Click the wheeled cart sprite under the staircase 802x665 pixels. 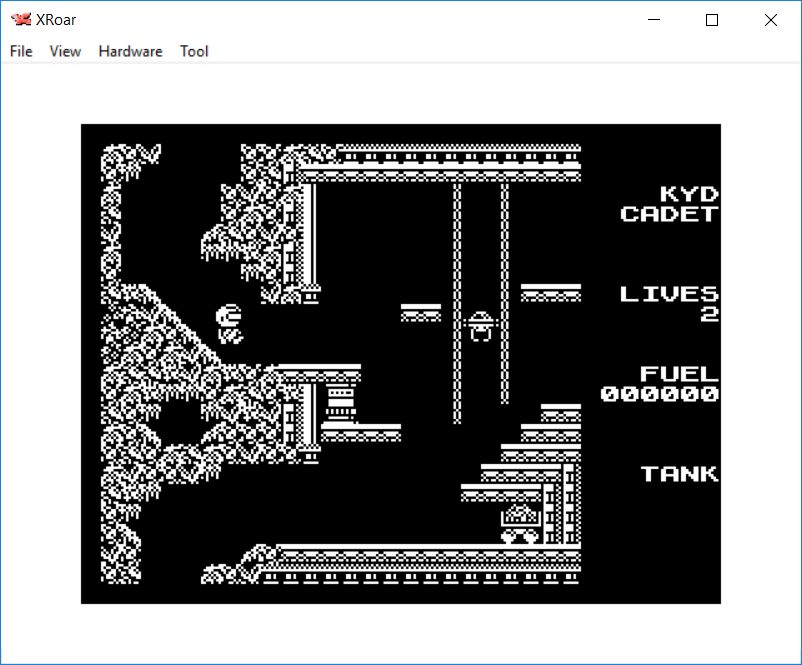coord(520,524)
